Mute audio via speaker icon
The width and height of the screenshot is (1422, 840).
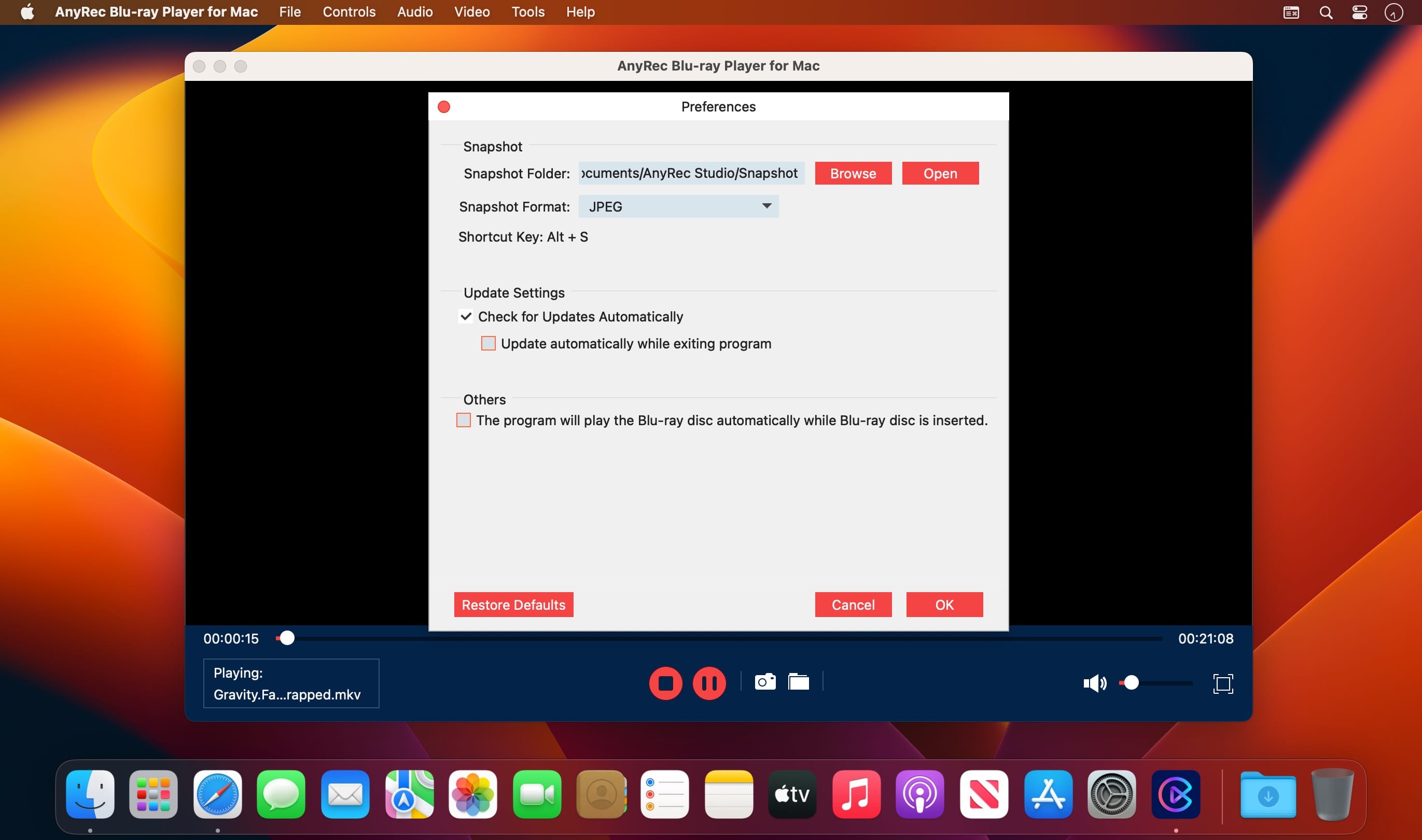point(1094,683)
